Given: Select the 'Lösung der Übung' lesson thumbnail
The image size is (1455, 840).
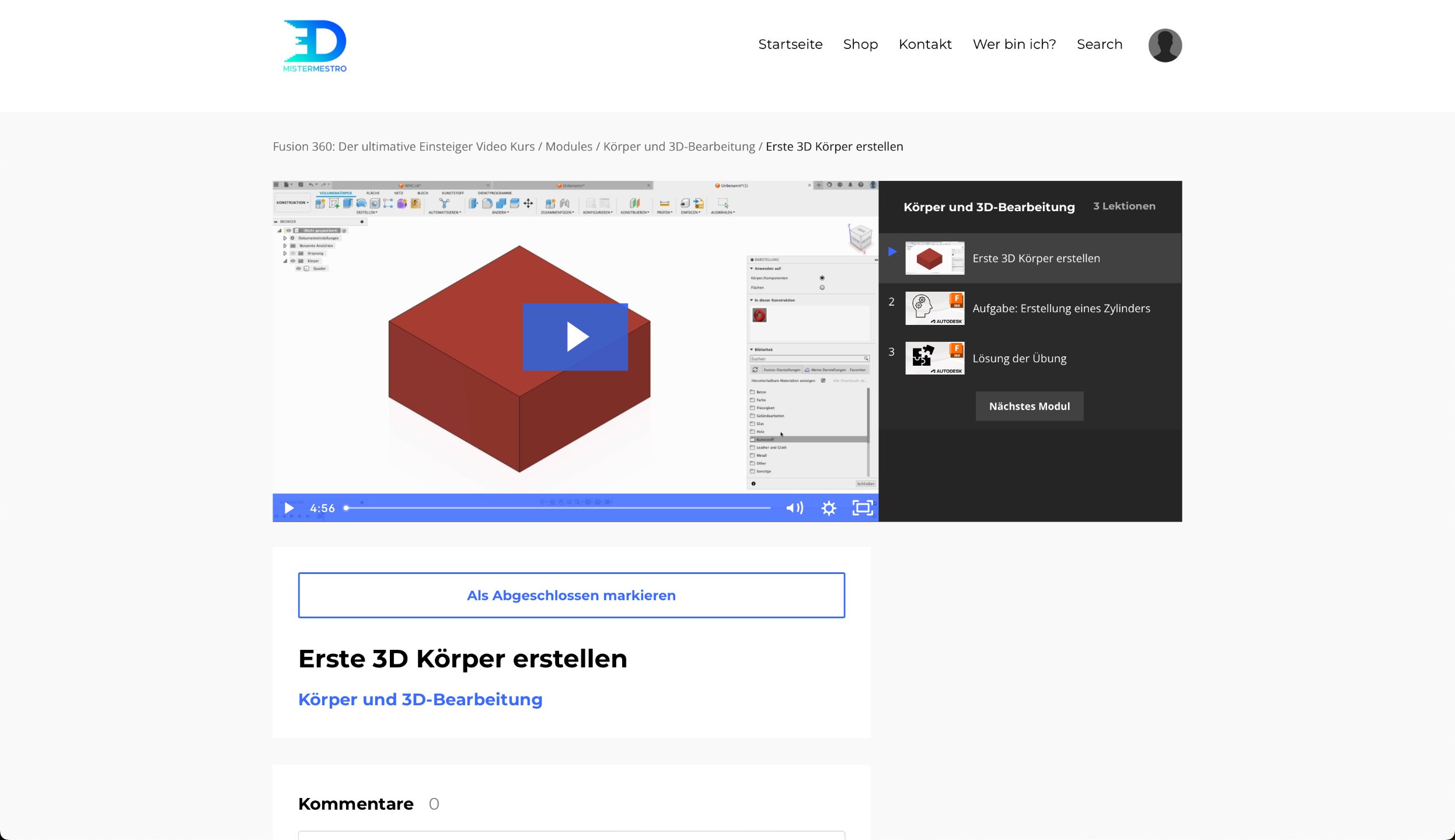Looking at the screenshot, I should [x=934, y=358].
